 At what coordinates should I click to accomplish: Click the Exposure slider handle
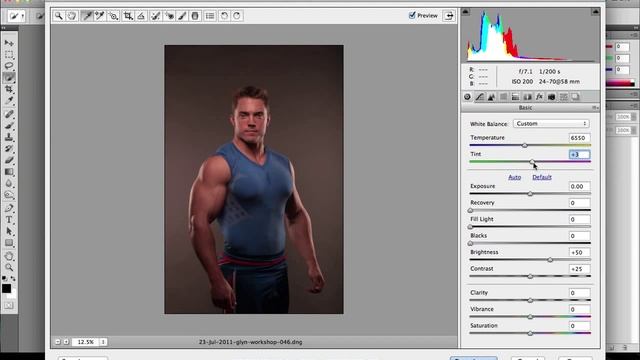(530, 194)
